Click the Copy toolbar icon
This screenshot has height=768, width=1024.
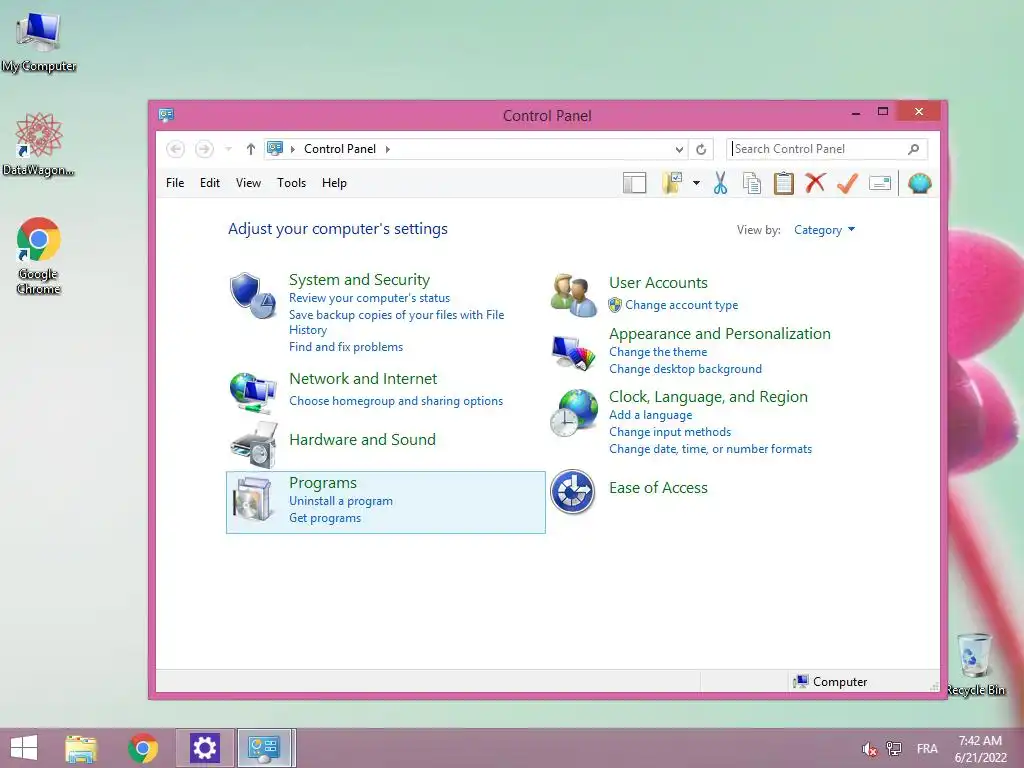(x=752, y=184)
